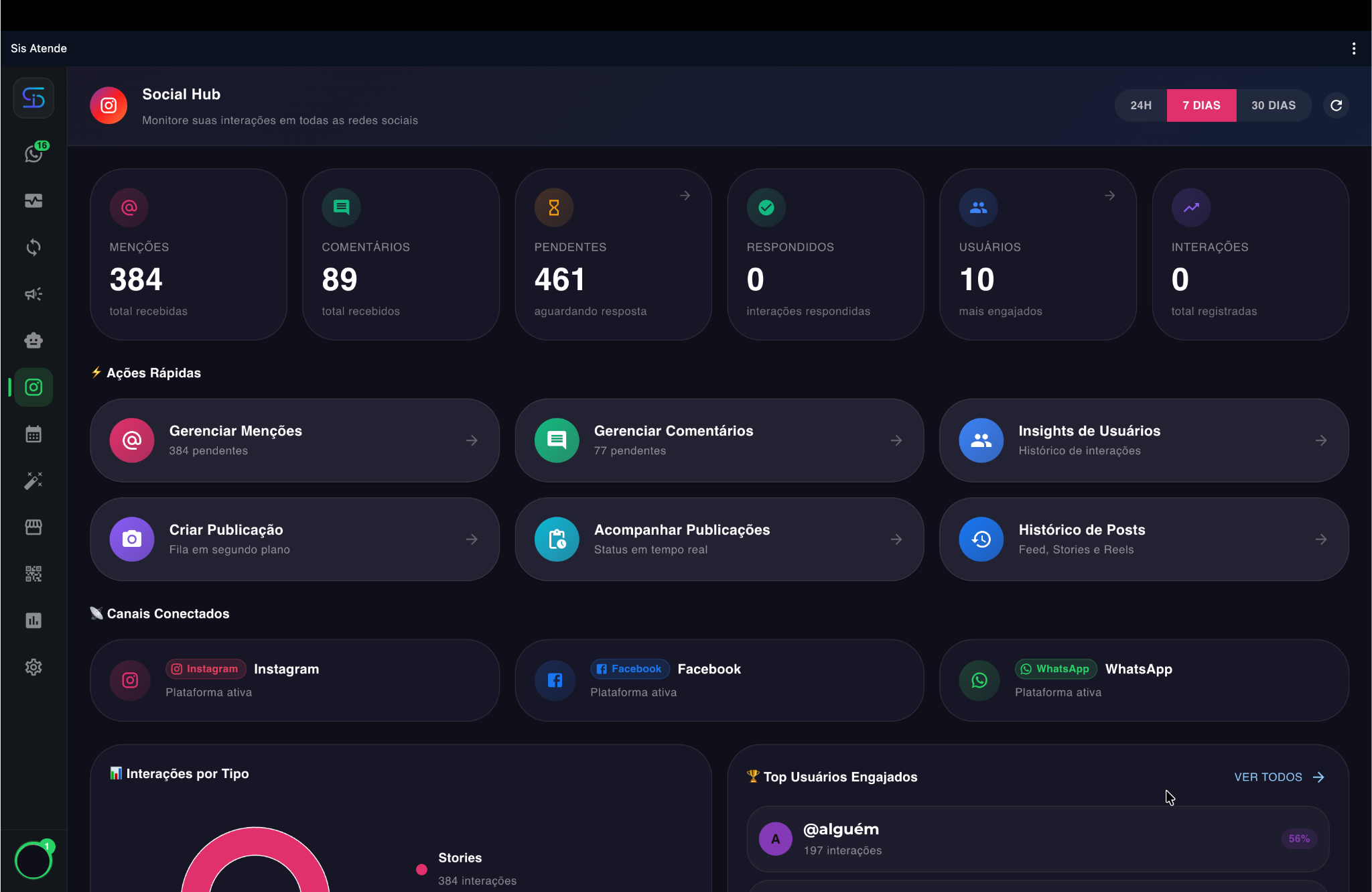Open the calendar icon in sidebar
Viewport: 1372px width, 892px height.
(33, 434)
